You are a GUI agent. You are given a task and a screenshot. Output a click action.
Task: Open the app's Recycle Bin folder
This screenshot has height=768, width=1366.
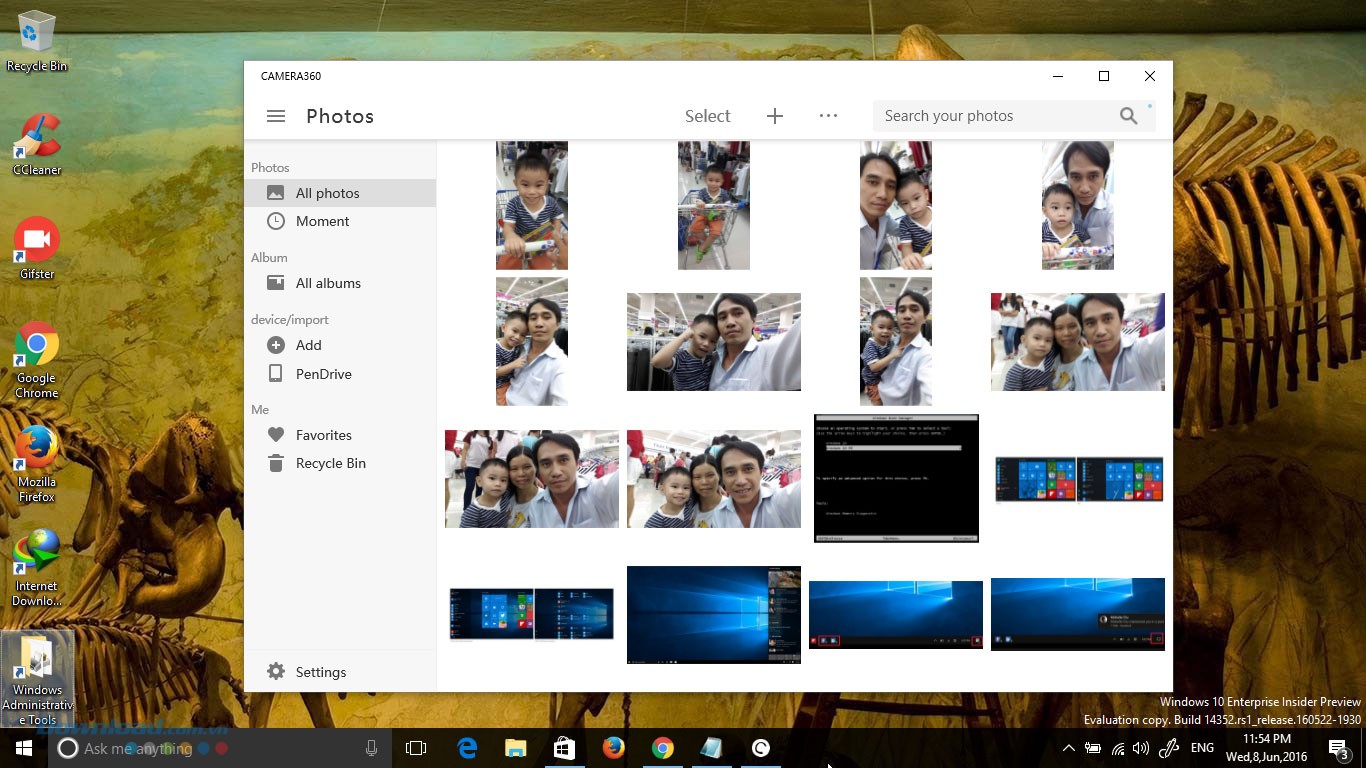coord(330,463)
